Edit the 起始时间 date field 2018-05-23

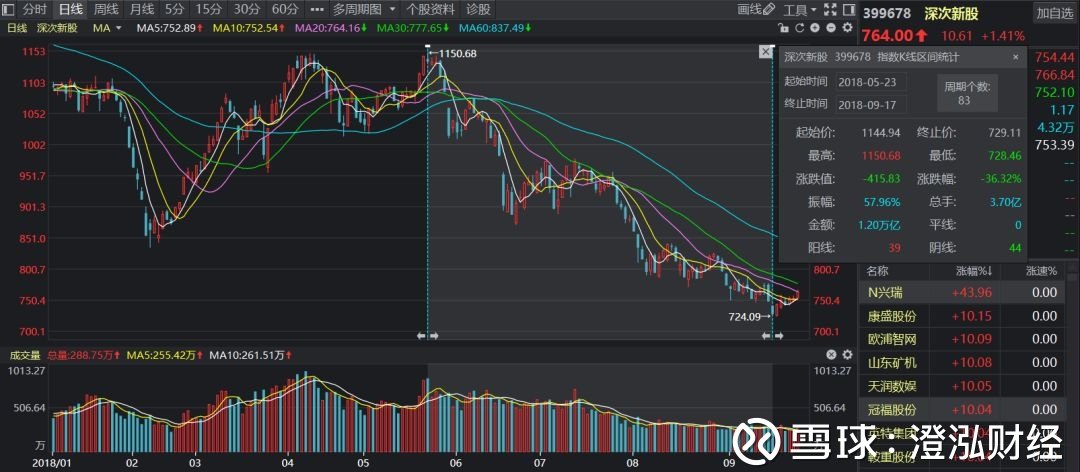871,81
